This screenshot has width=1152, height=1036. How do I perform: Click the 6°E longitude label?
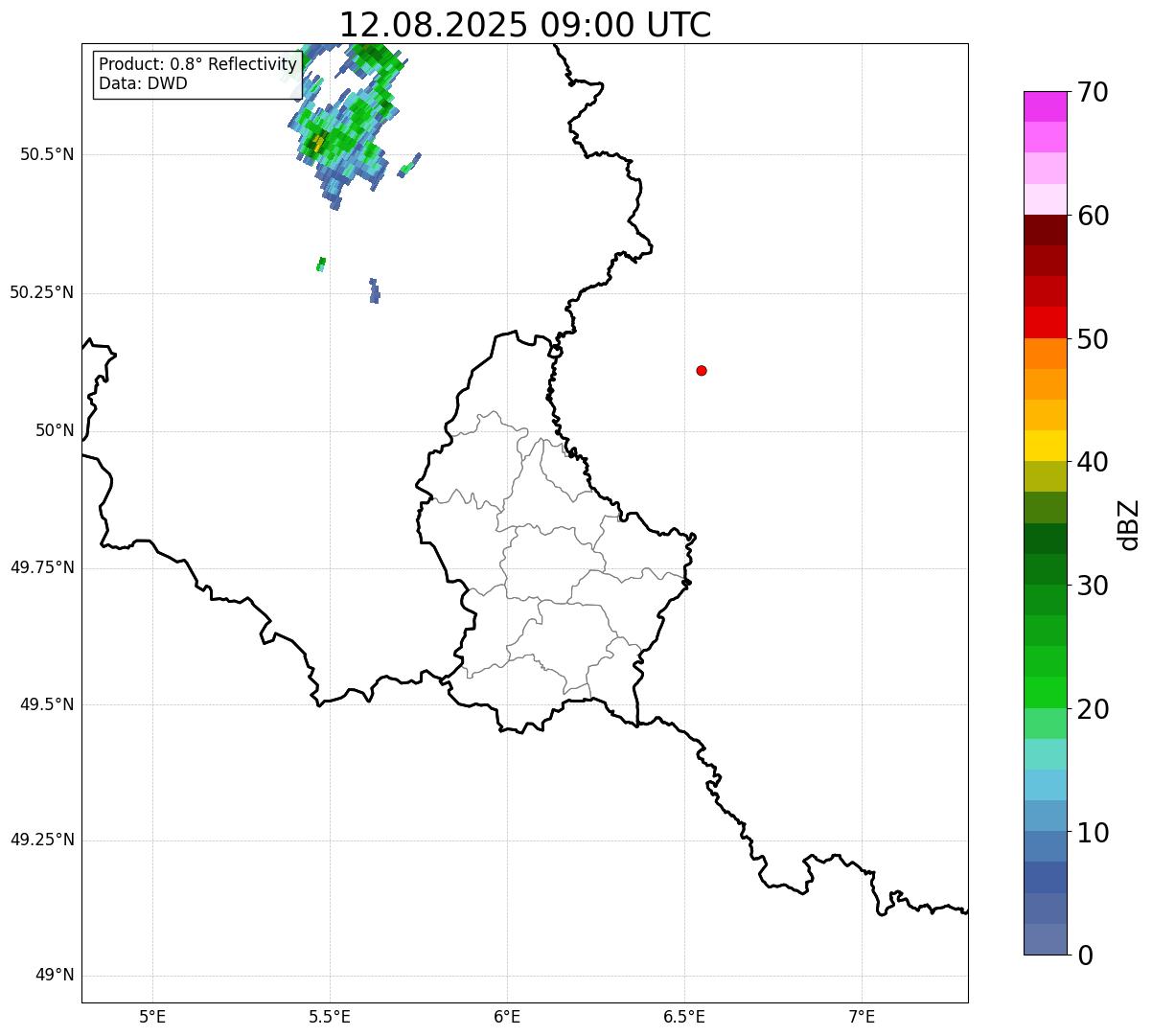(x=507, y=1016)
